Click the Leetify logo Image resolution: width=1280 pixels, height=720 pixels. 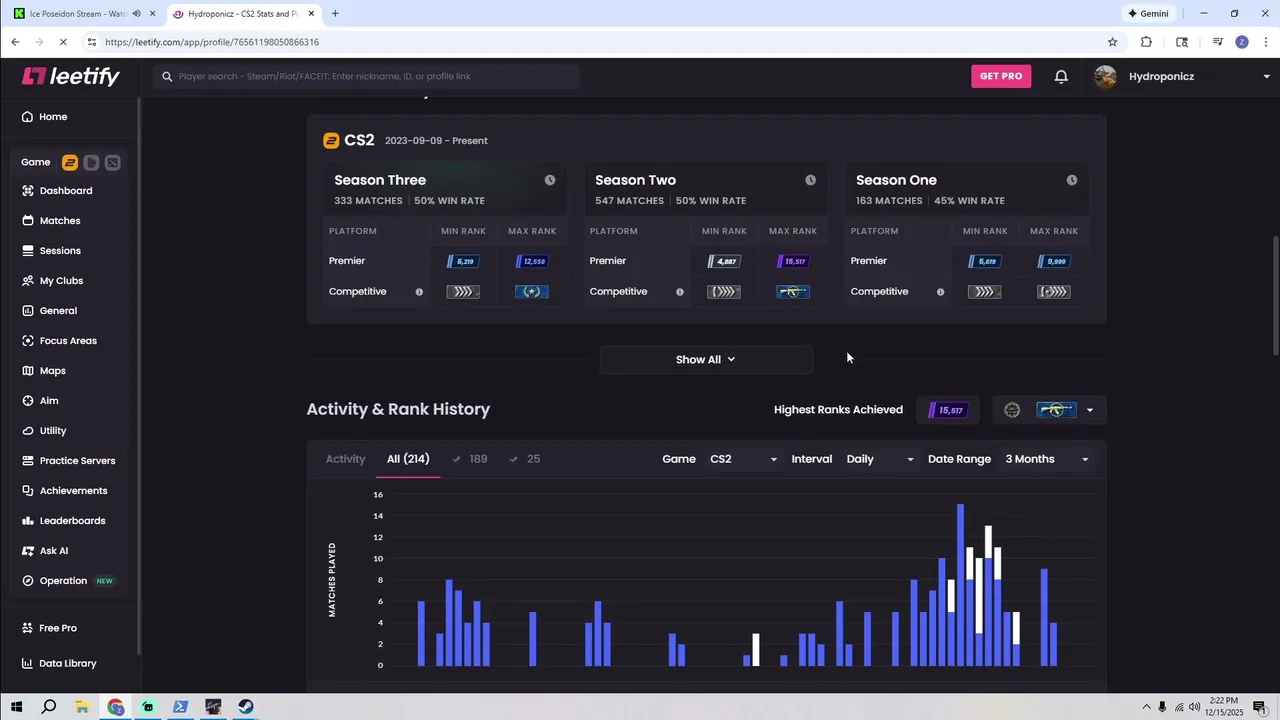71,76
